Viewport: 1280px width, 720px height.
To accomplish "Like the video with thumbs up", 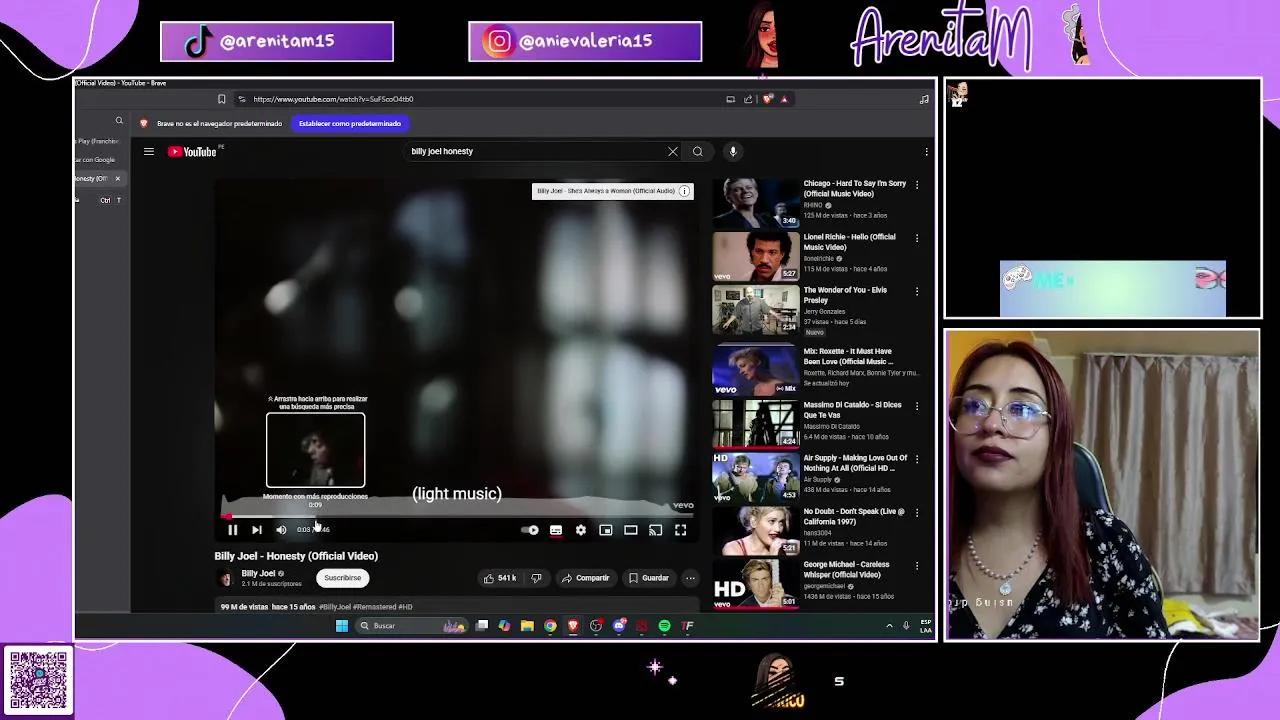I will click(x=500, y=578).
